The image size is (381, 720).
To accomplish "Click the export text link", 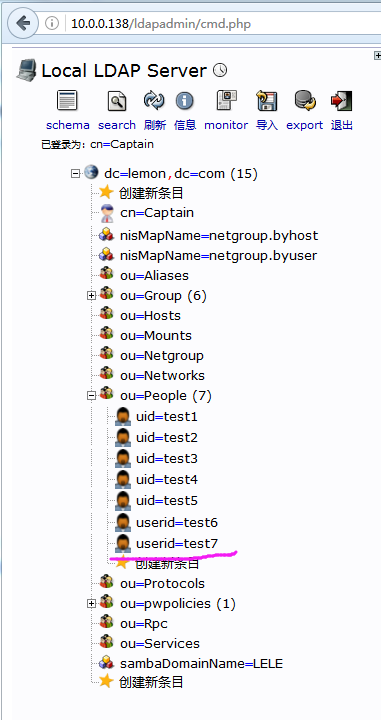I will [305, 125].
